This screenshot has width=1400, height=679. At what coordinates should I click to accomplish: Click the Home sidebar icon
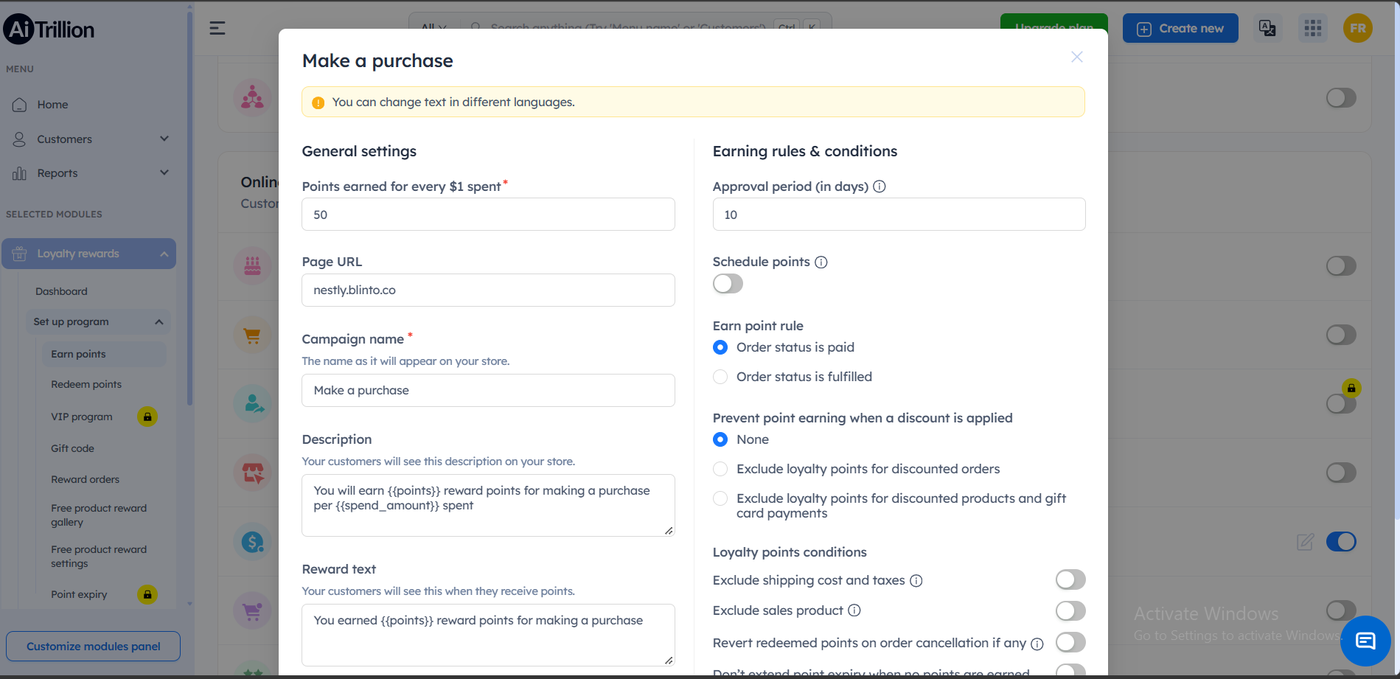pyautogui.click(x=19, y=104)
